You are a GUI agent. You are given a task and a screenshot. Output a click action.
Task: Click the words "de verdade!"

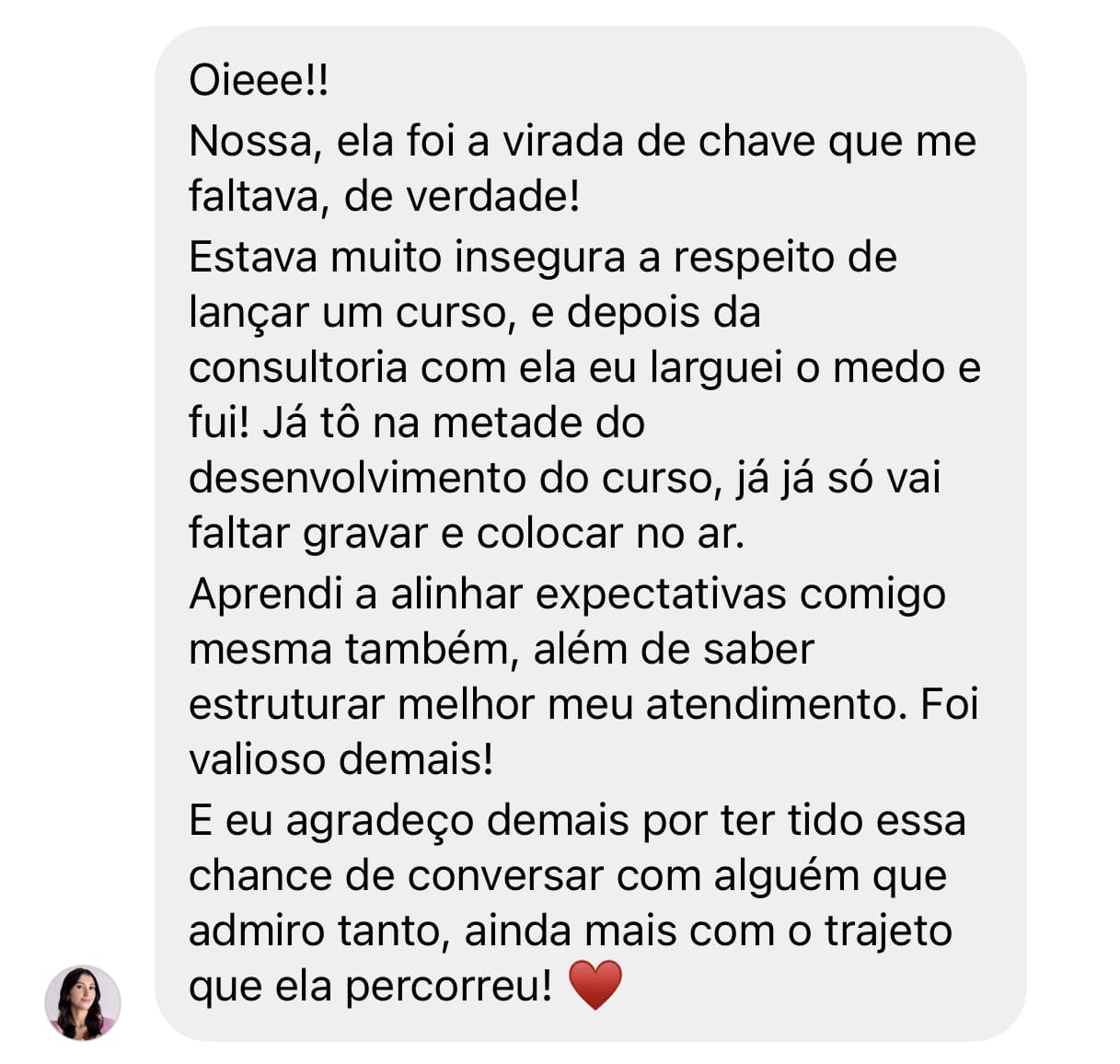coord(462,196)
